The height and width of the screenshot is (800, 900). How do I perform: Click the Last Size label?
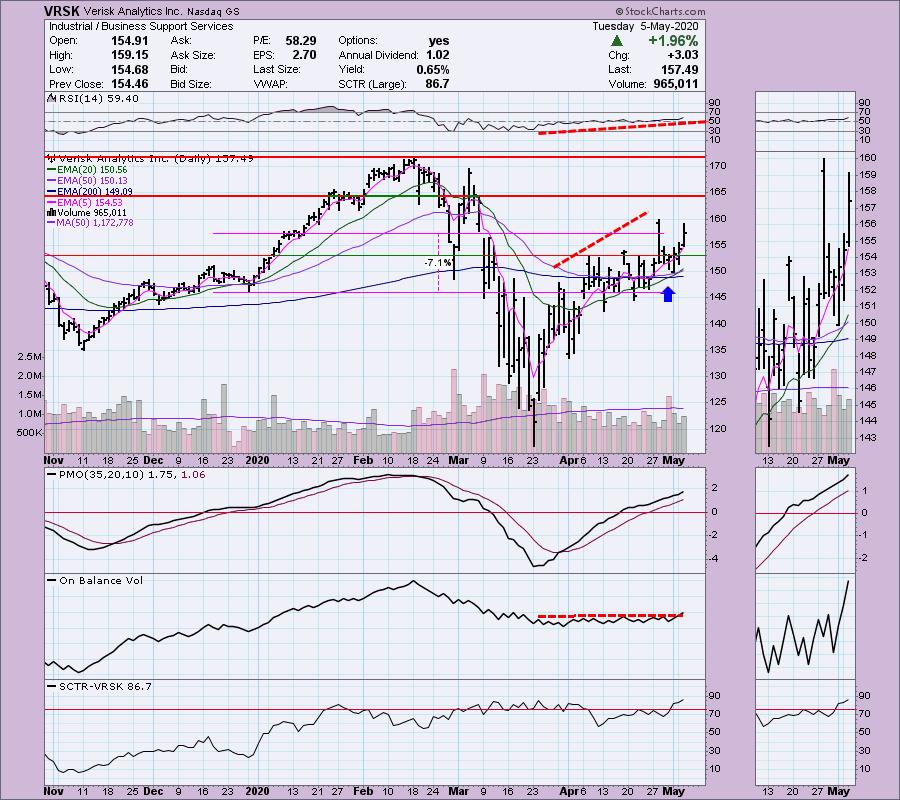pos(277,69)
